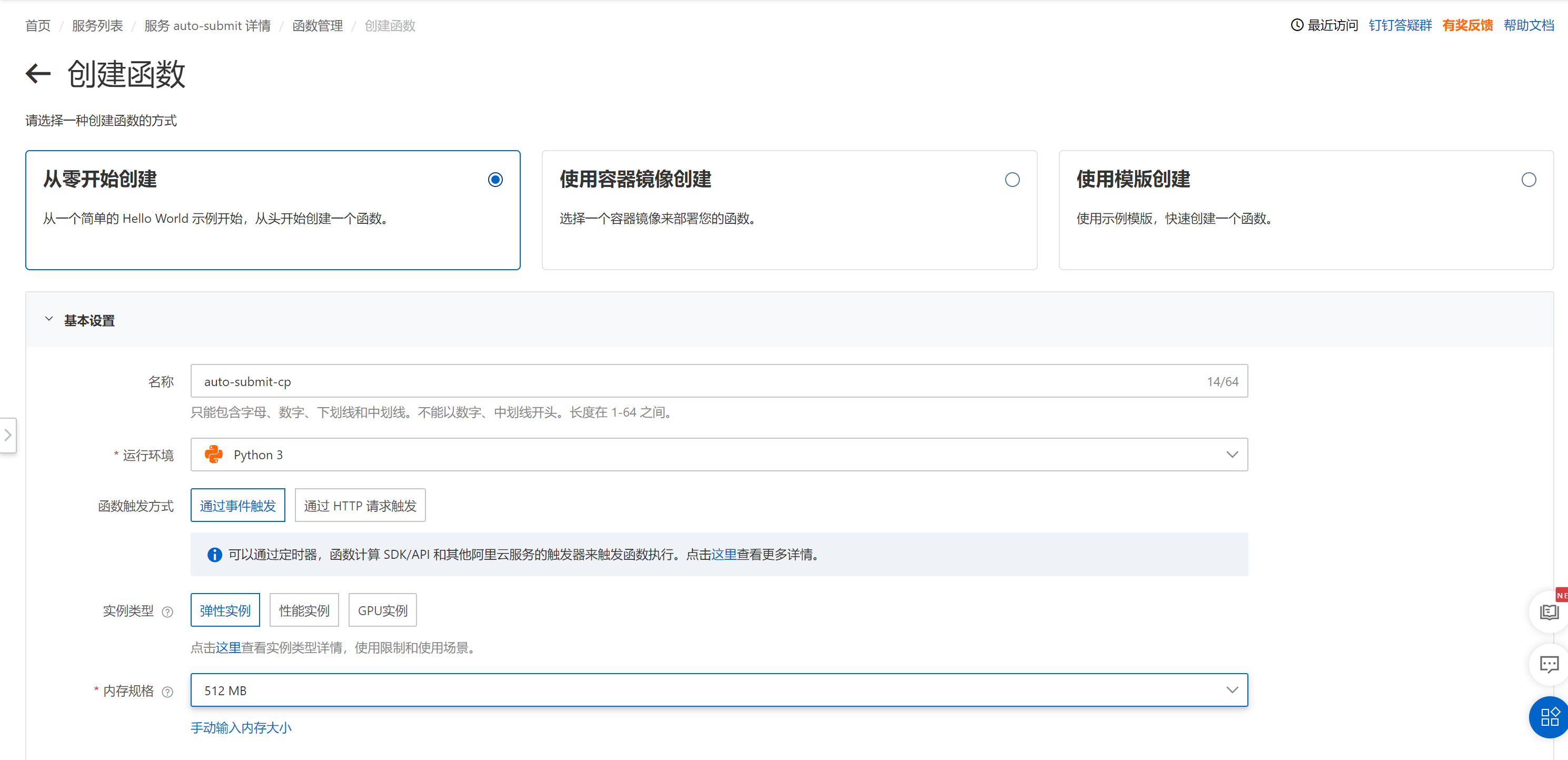Click the Python logo in runtime field

point(214,455)
